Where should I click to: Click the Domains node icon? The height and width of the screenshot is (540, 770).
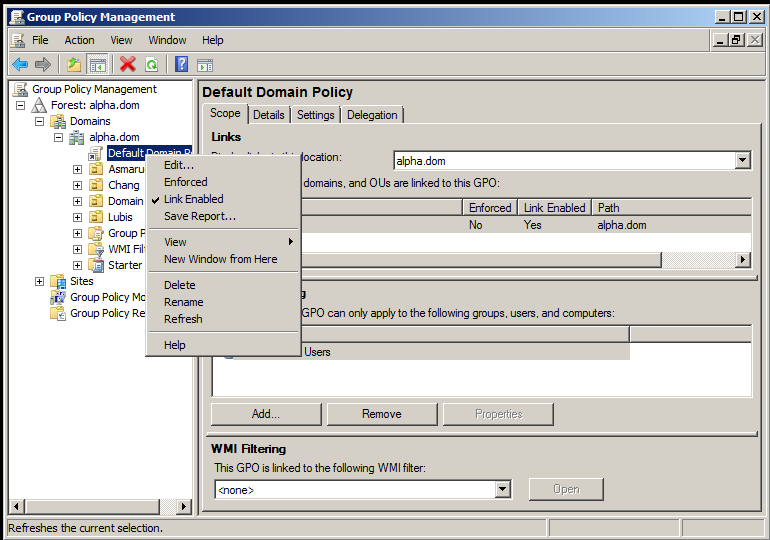click(x=58, y=121)
